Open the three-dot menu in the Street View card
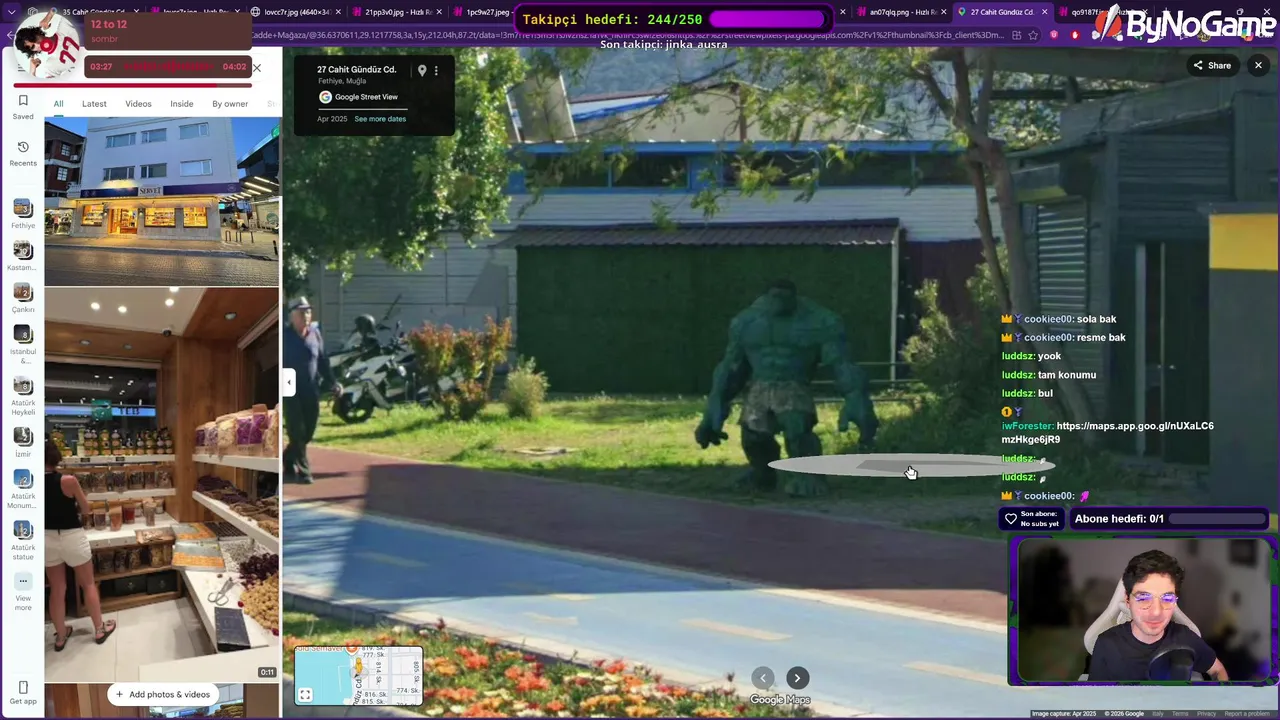This screenshot has width=1280, height=720. 436,71
